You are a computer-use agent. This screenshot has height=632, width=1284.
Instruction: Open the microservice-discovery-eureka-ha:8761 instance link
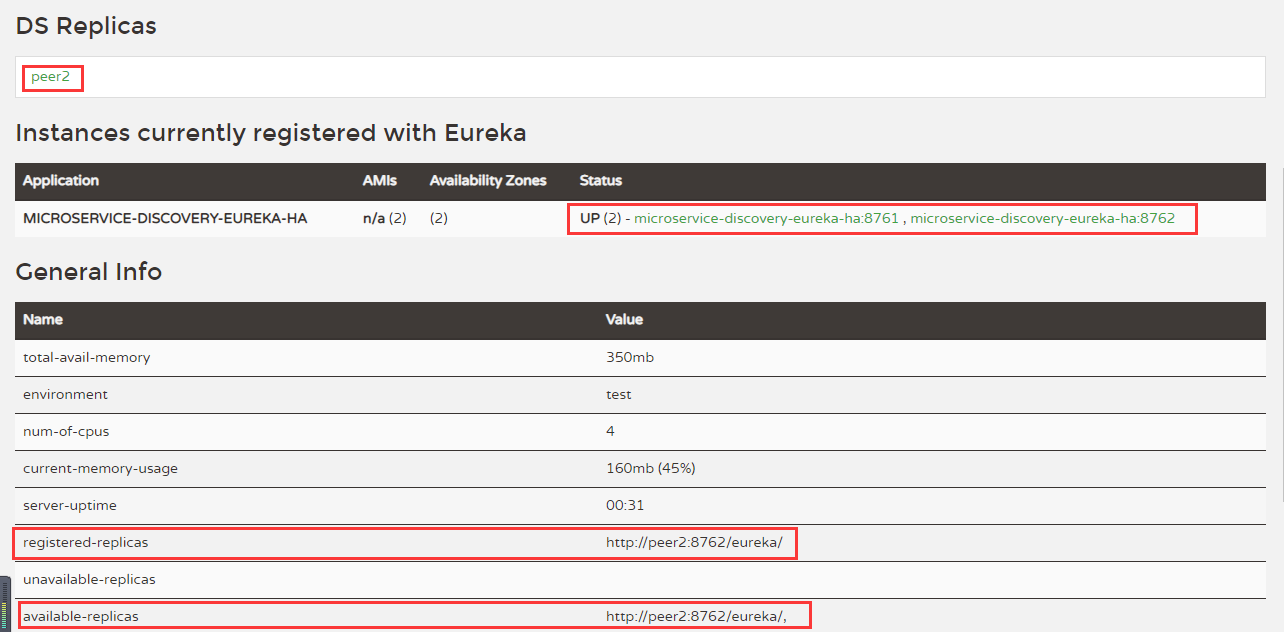(767, 217)
